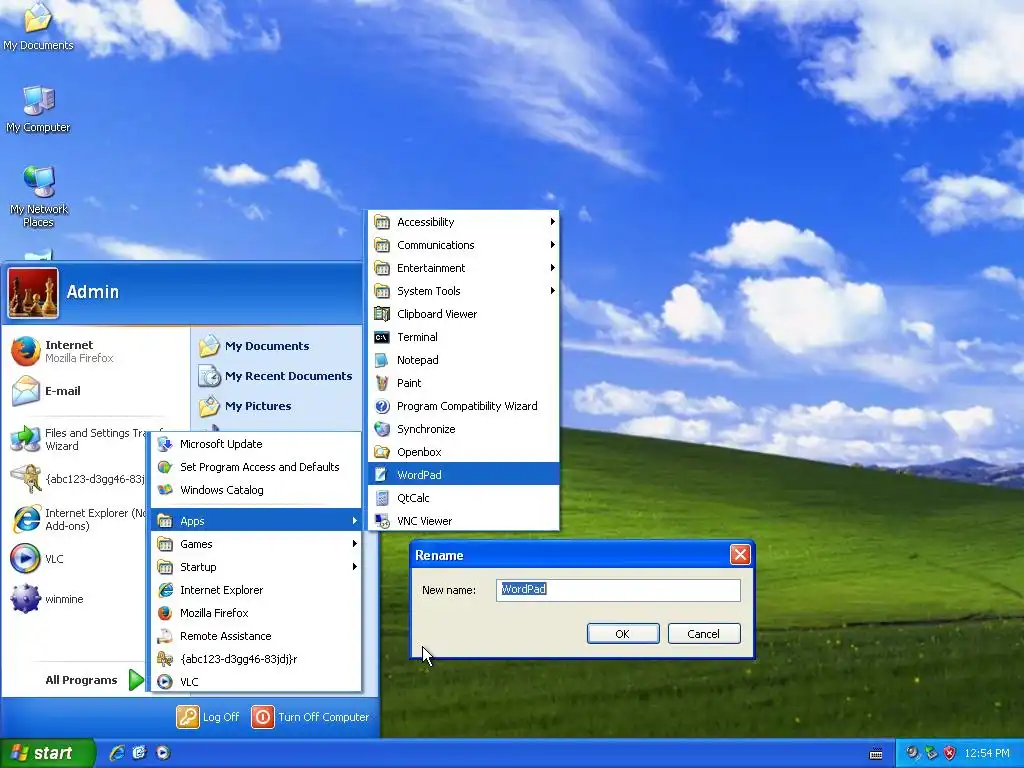The height and width of the screenshot is (768, 1024).
Task: Launch the winmine mine icon
Action: [x=25, y=599]
